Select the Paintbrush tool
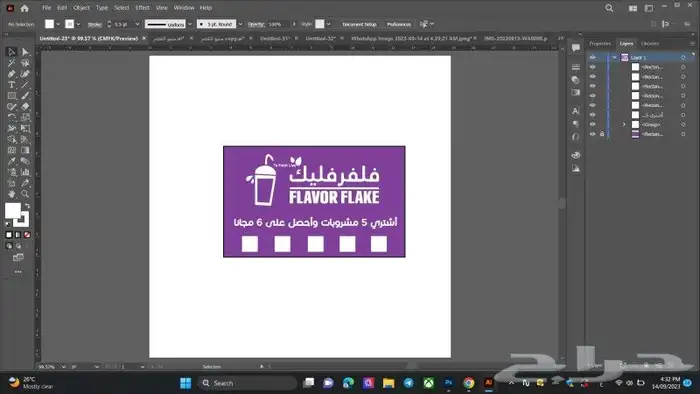This screenshot has width=700, height=394. tap(25, 95)
